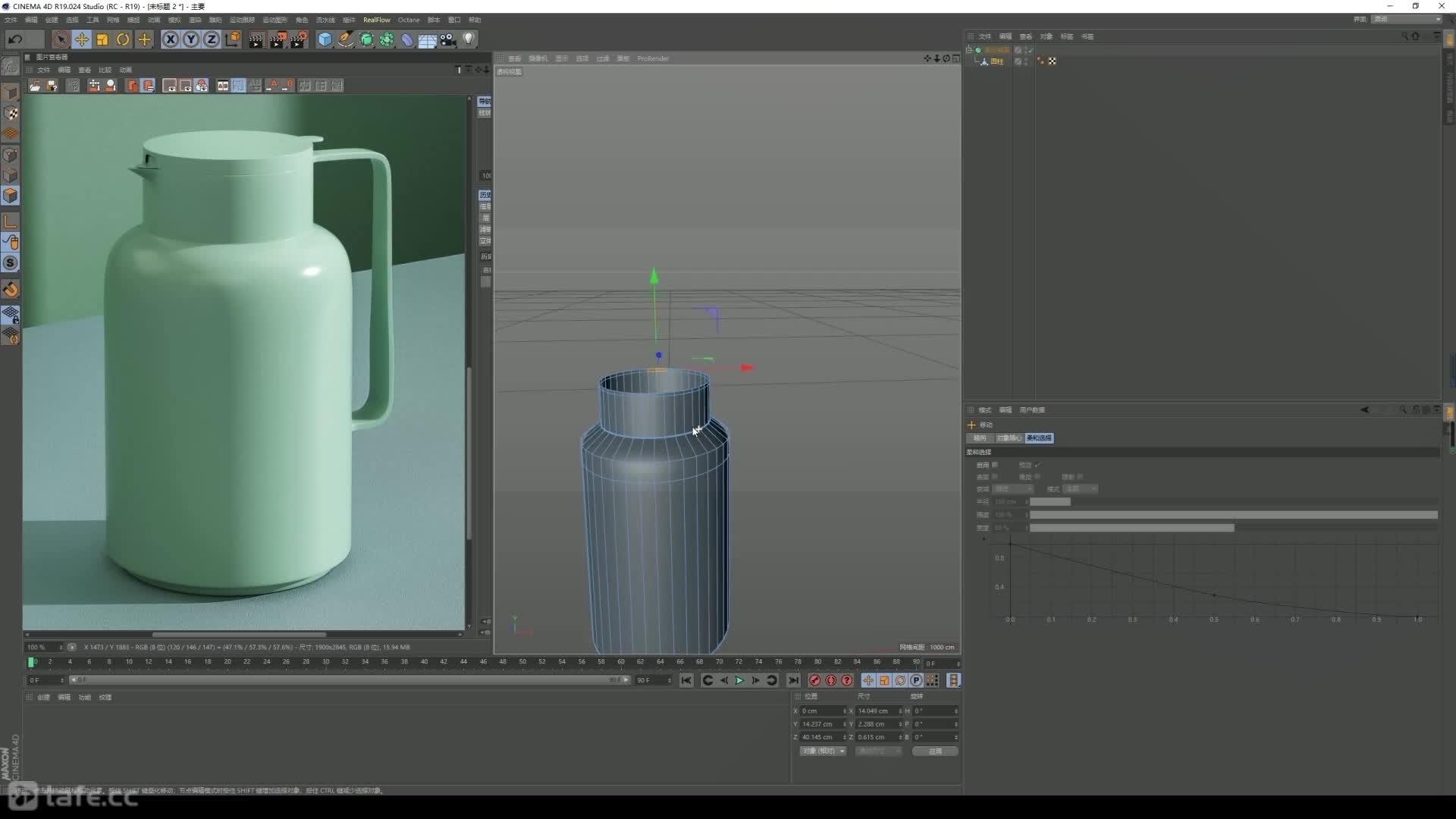This screenshot has width=1456, height=819.
Task: Toggle the Snap S icon in sidebar
Action: pyautogui.click(x=10, y=263)
